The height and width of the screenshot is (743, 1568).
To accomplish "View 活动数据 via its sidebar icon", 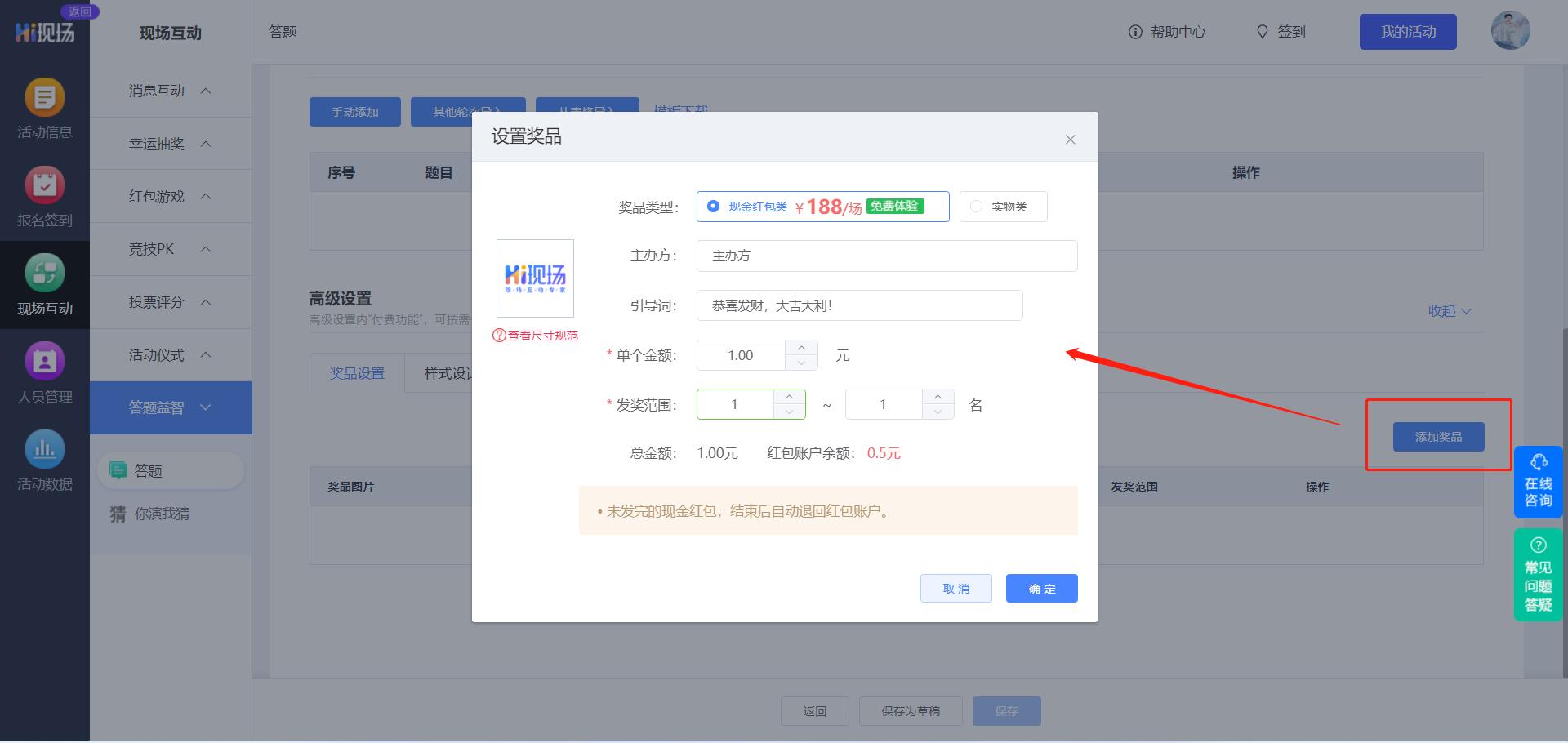I will [45, 449].
